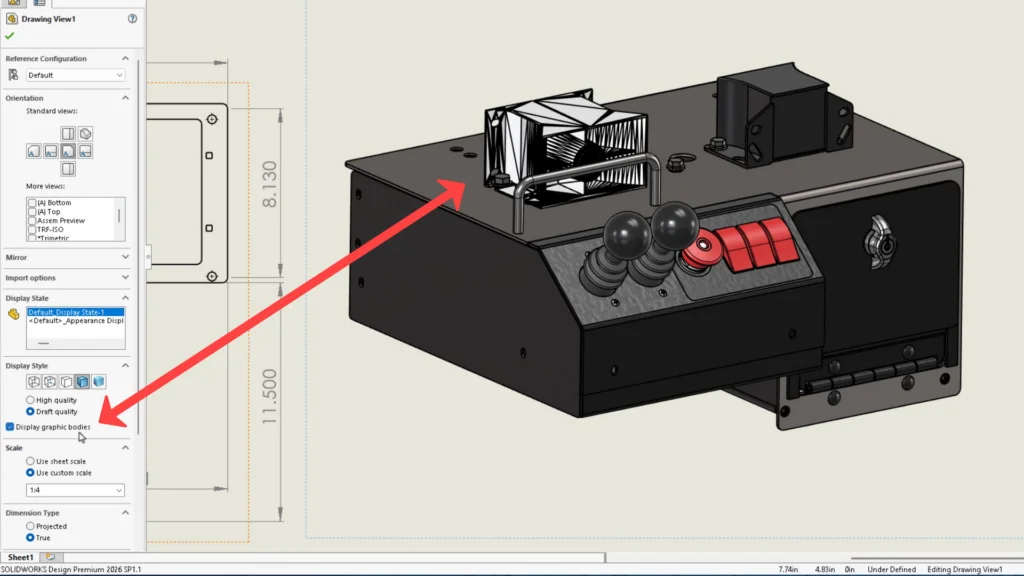Expand the Import options section
Screen dimensions: 1024x576
pos(126,278)
